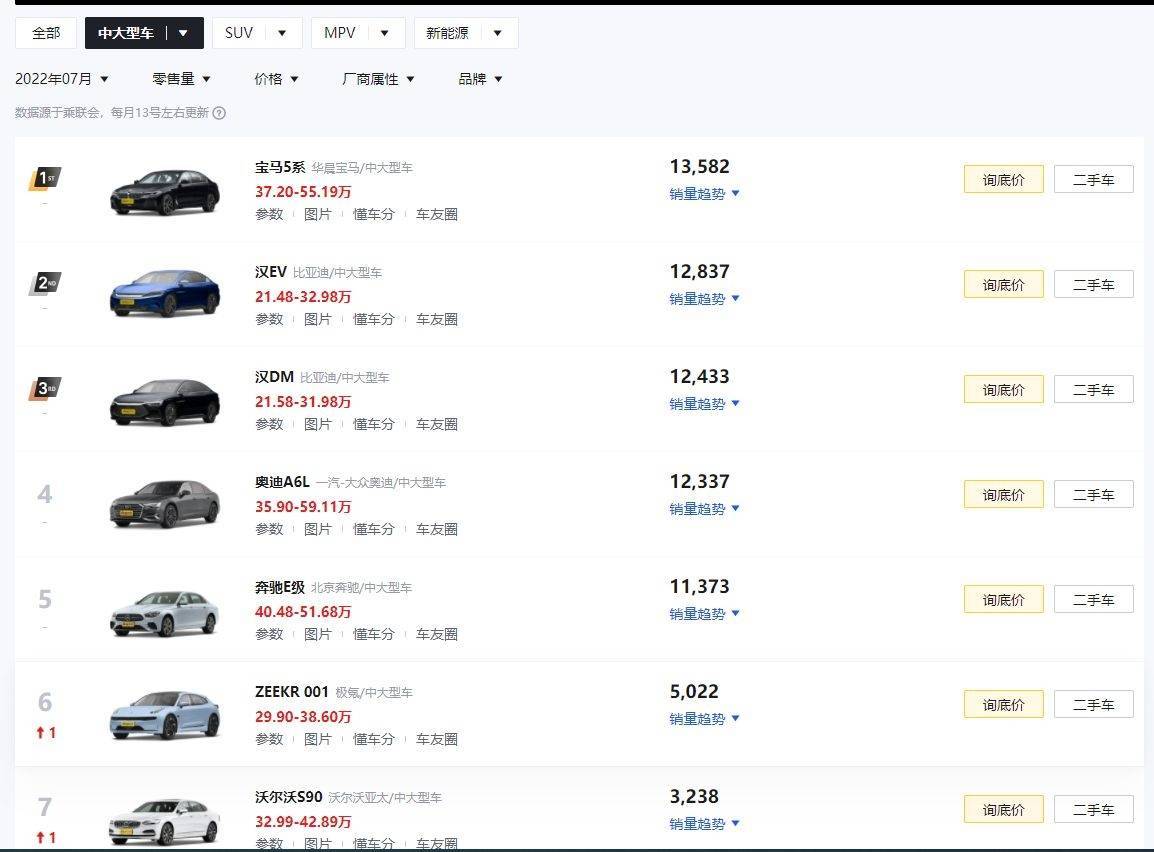Open the 宝马5系 model title link

click(280, 167)
